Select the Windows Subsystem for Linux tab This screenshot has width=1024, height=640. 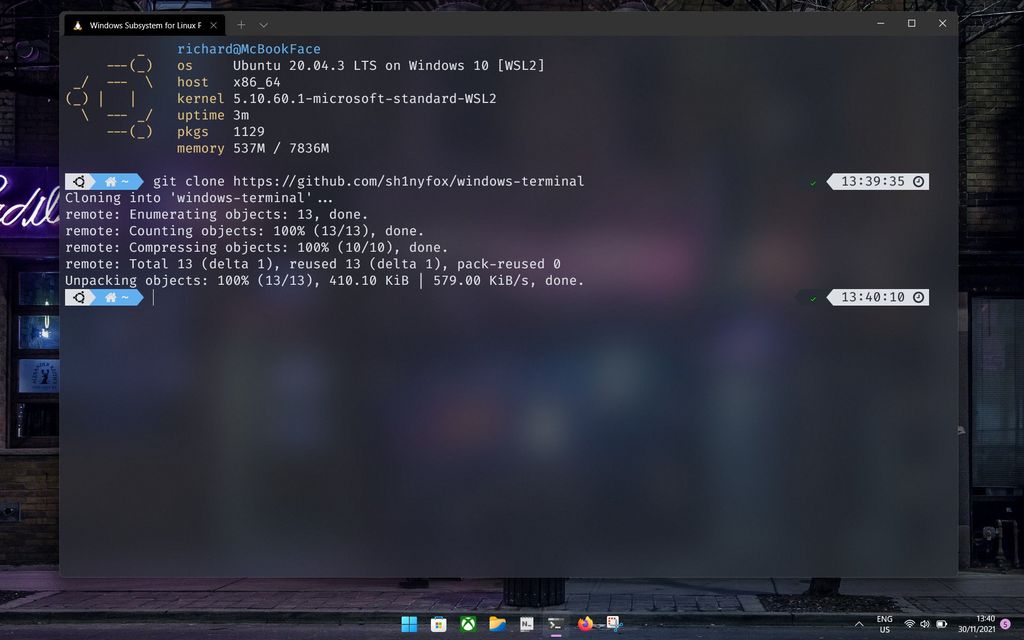[145, 24]
